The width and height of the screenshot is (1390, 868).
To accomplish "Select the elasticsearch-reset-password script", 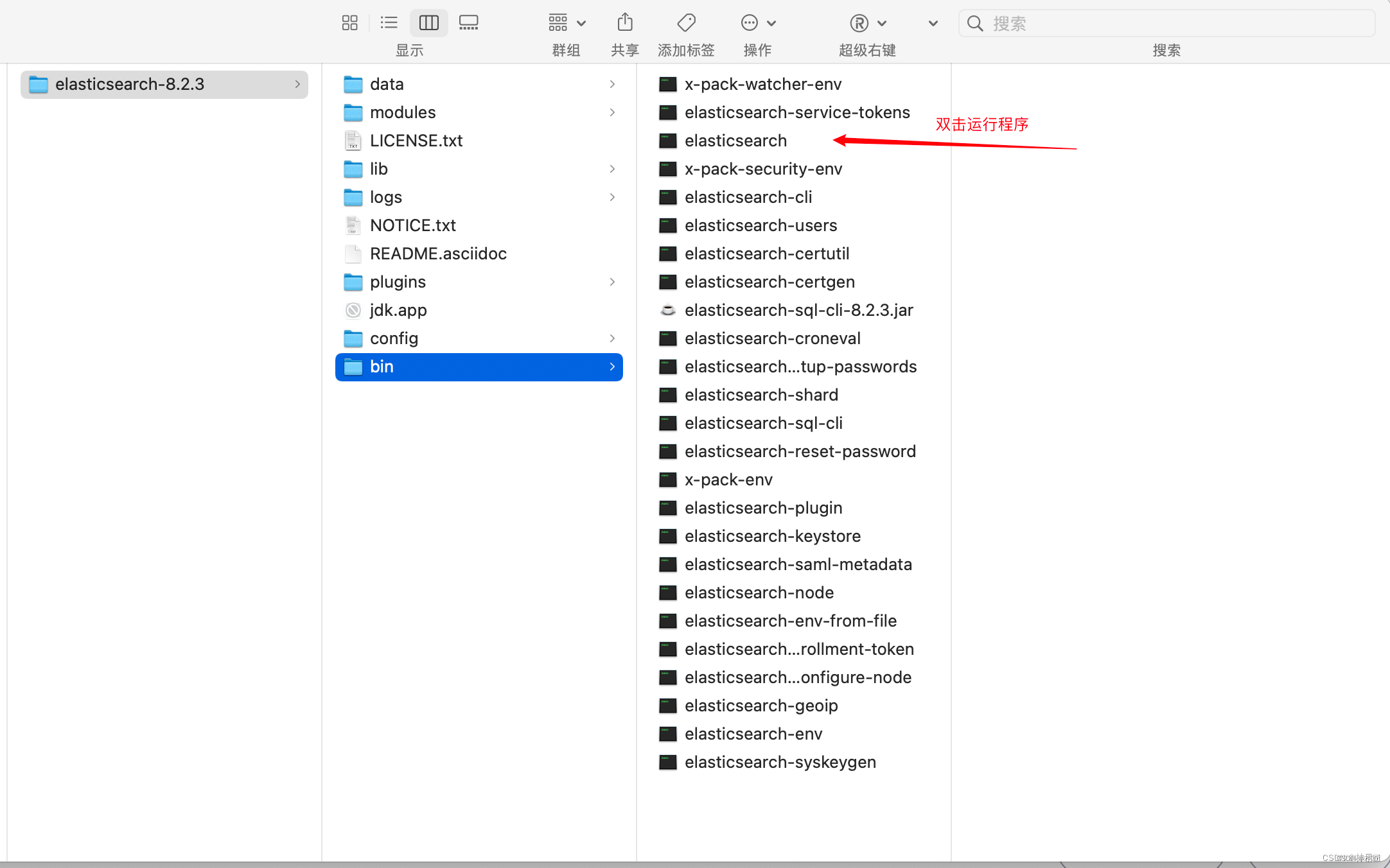I will coord(800,451).
